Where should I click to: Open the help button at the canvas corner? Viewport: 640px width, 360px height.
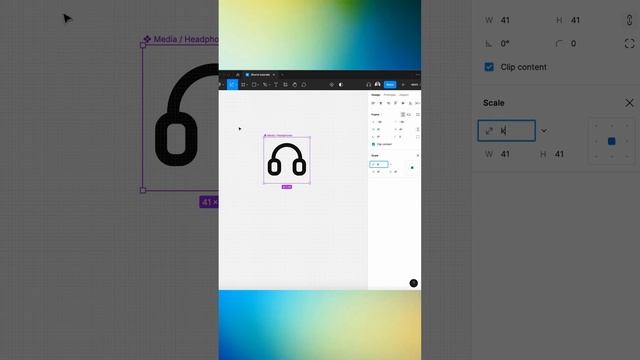coord(413,283)
